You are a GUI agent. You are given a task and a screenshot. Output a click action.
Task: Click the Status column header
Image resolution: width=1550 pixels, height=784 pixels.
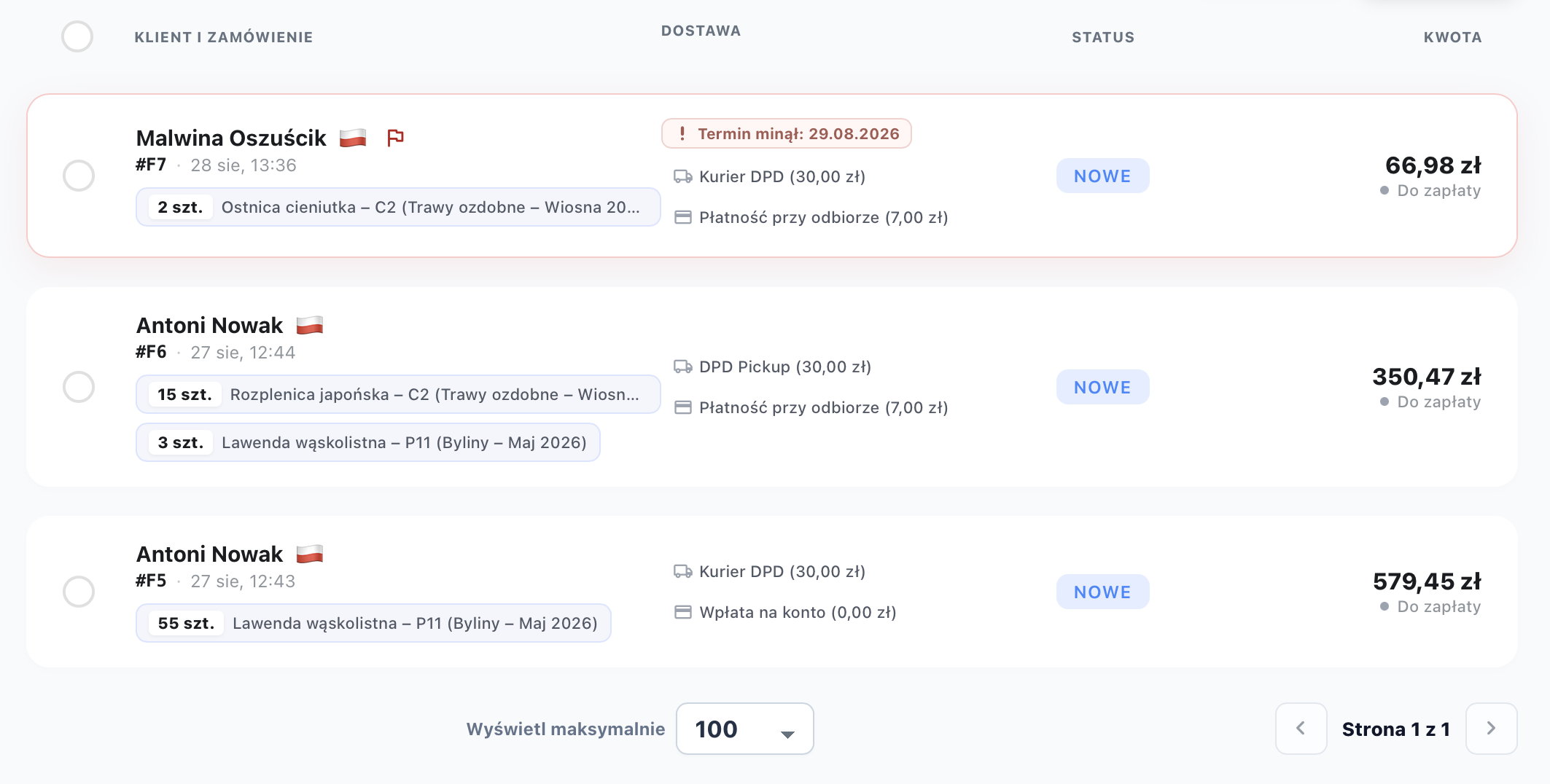click(1103, 37)
